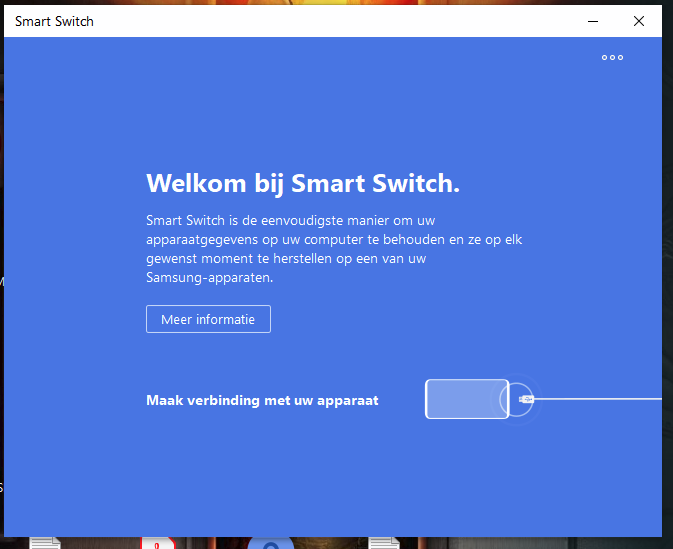The height and width of the screenshot is (549, 673).
Task: Click the Welkom bij Smart Switch heading
Action: tap(303, 184)
